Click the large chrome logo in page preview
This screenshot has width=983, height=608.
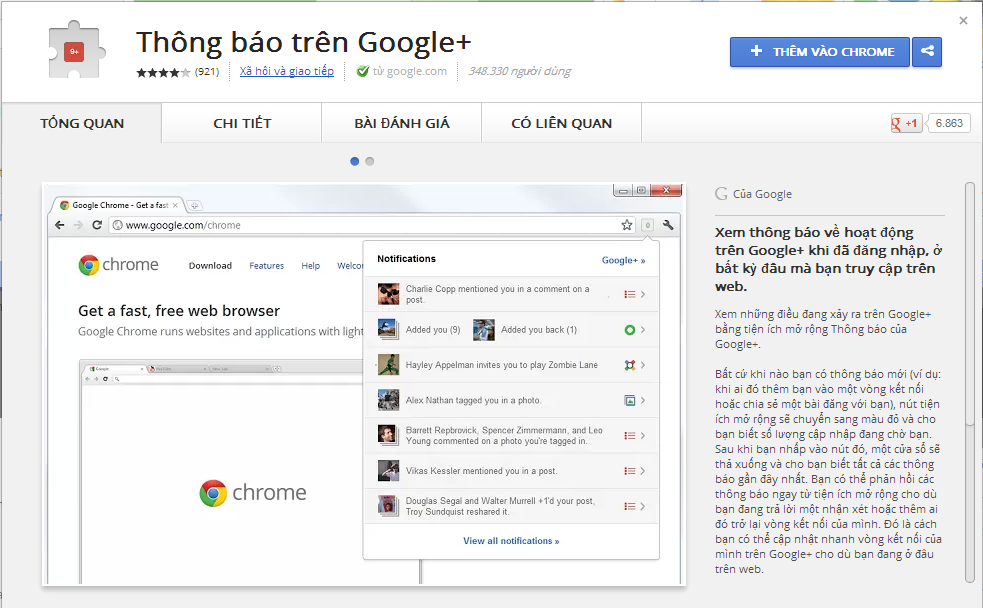click(253, 493)
